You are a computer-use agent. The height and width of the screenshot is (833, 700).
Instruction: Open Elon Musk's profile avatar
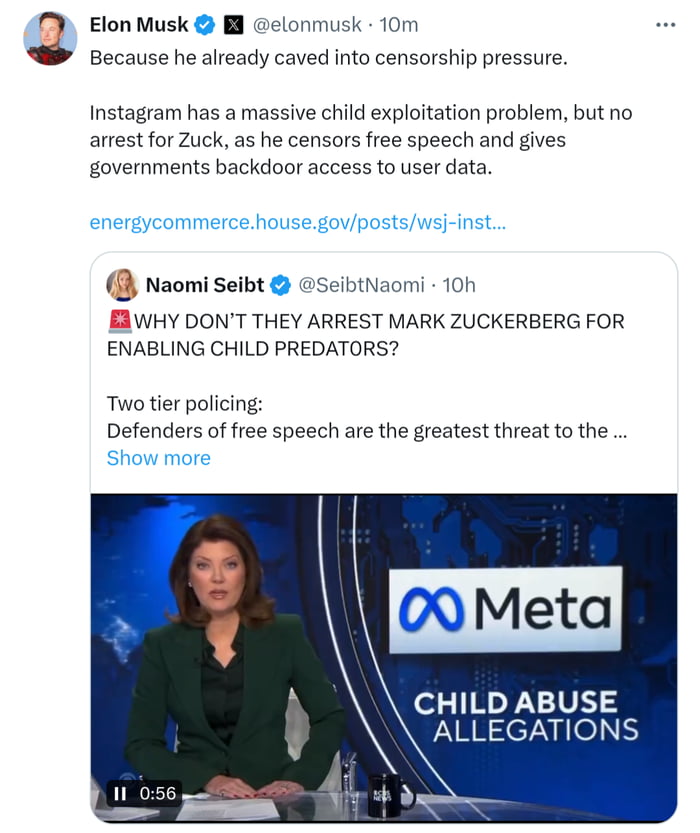click(50, 39)
